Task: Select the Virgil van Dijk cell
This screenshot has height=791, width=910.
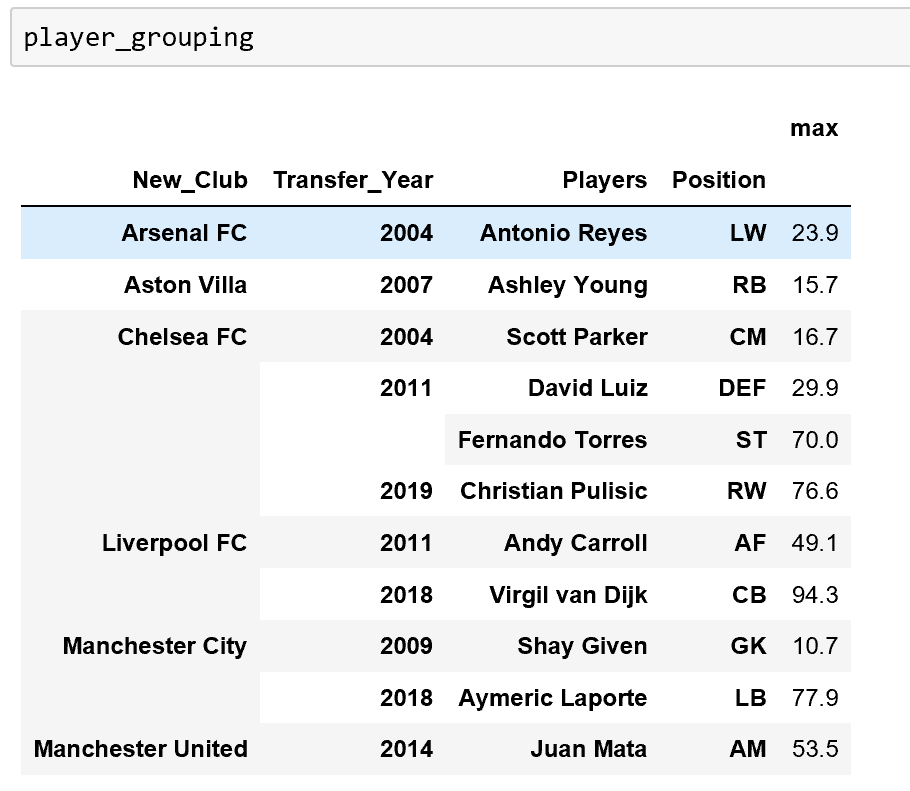Action: 568,596
